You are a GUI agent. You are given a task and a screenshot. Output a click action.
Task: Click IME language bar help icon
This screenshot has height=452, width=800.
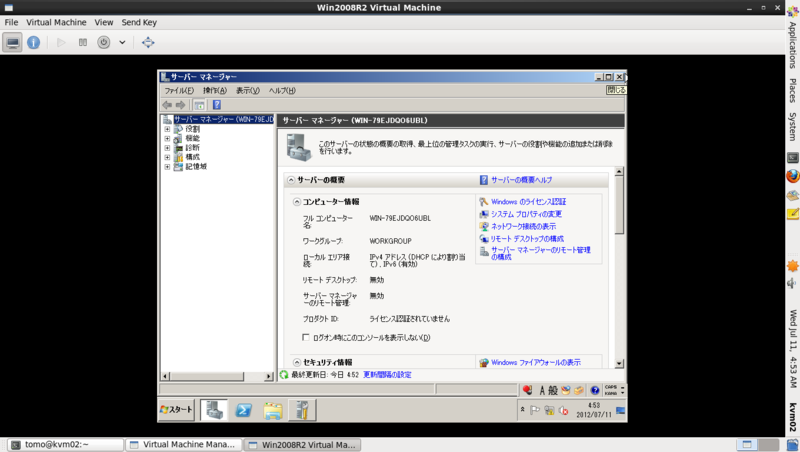(595, 391)
